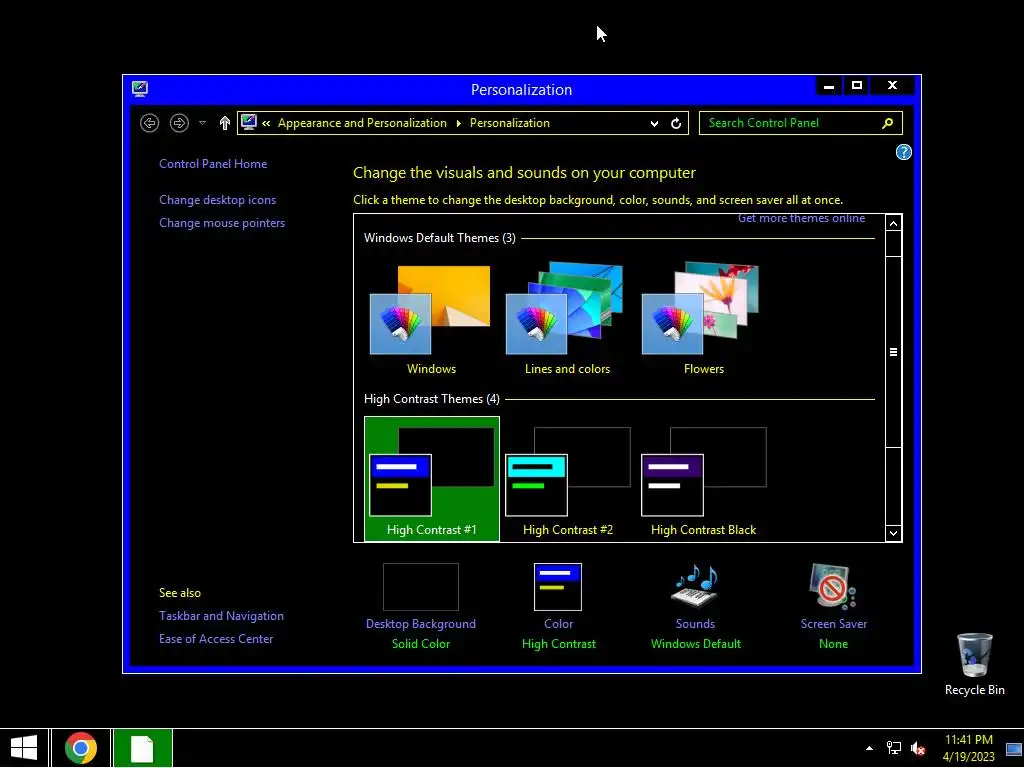Viewport: 1024px width, 768px height.
Task: Click the muted volume tray icon
Action: (x=918, y=748)
